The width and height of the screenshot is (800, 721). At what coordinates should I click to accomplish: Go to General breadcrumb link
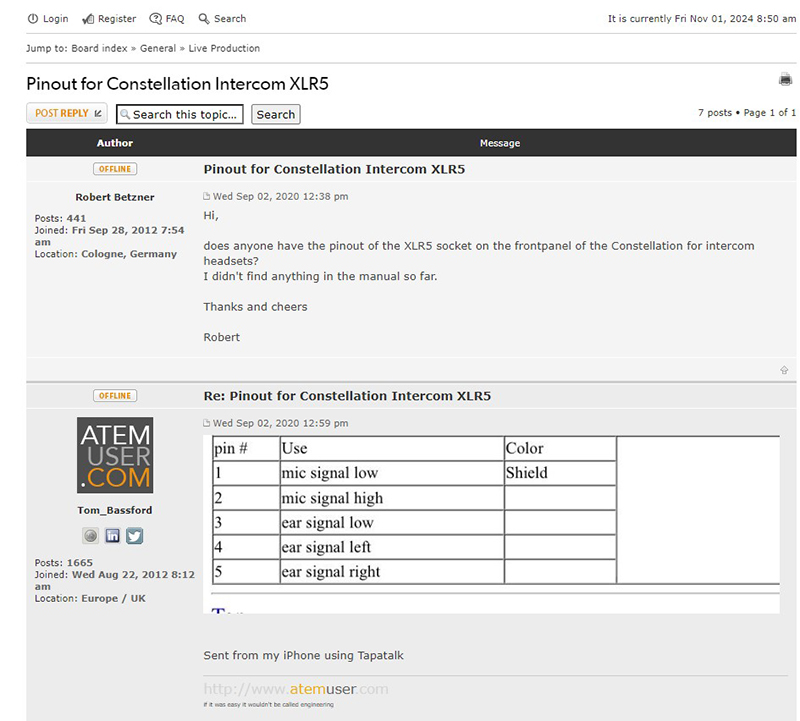coord(158,48)
